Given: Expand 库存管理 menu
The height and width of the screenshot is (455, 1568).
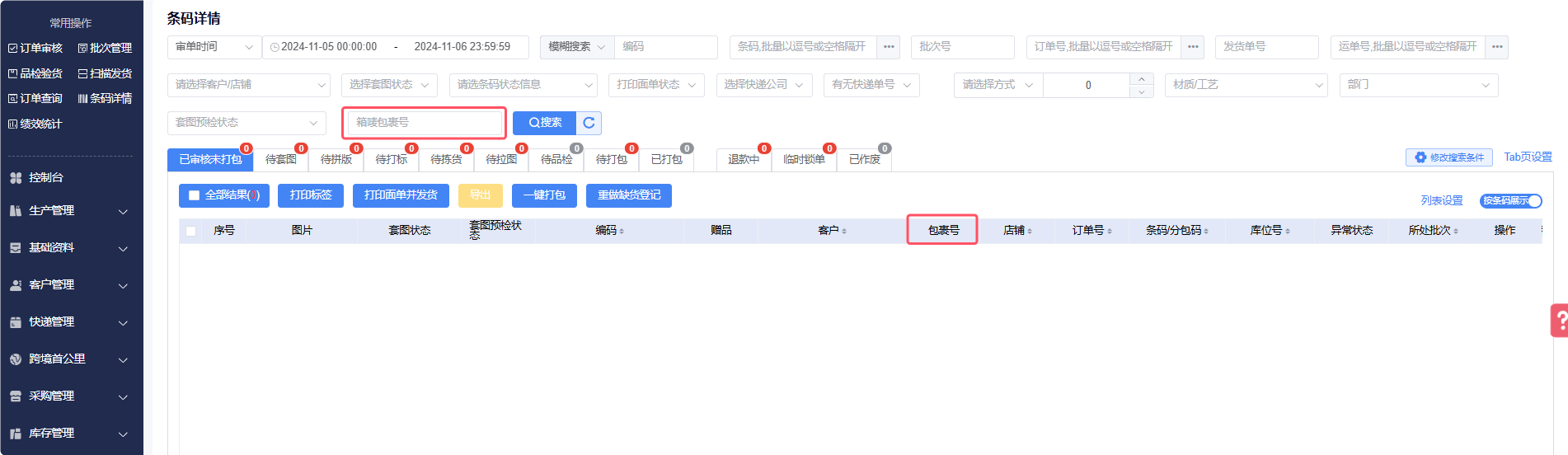Looking at the screenshot, I should pos(69,434).
